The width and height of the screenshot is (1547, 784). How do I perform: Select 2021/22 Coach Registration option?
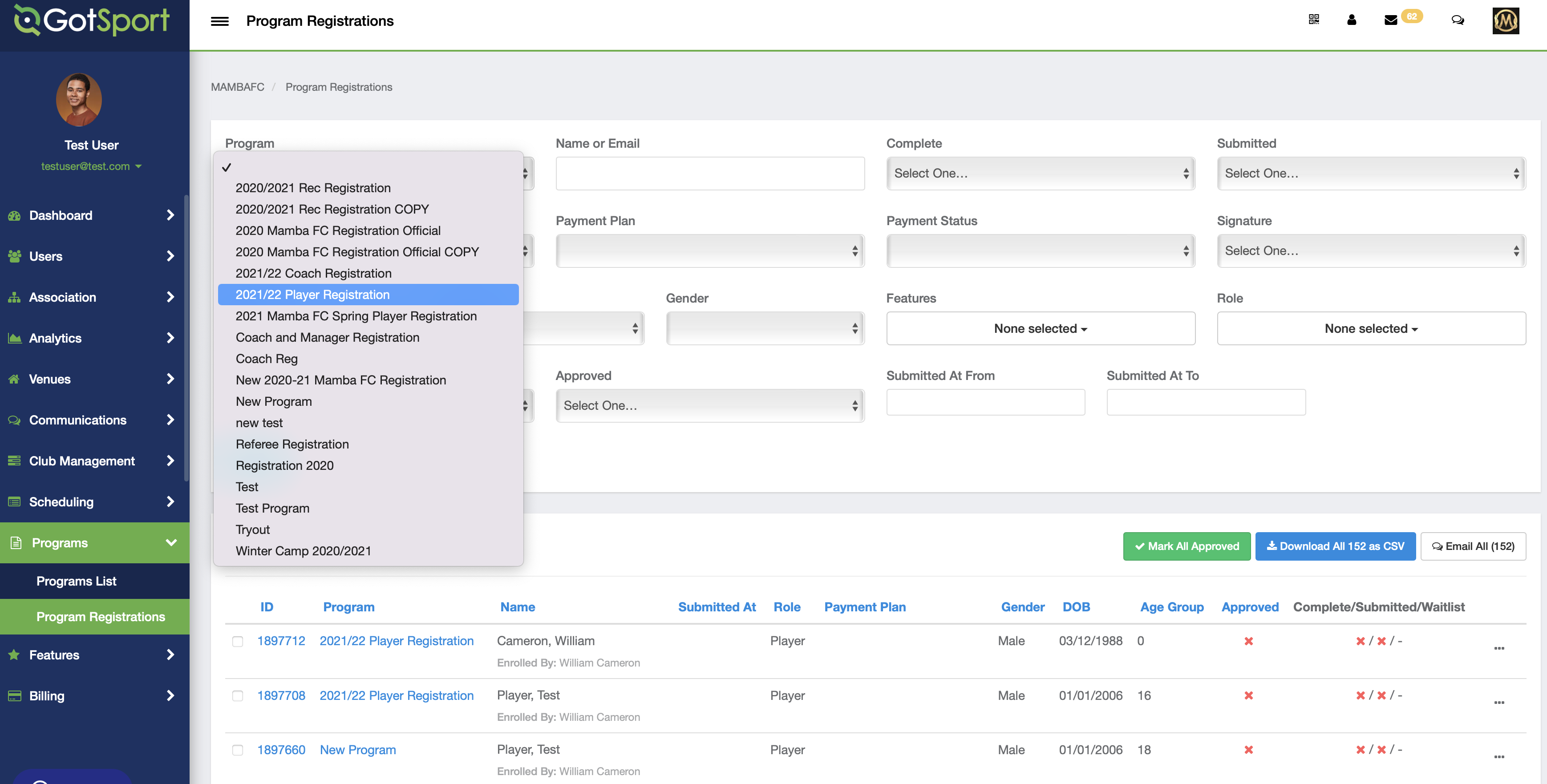[x=368, y=273]
